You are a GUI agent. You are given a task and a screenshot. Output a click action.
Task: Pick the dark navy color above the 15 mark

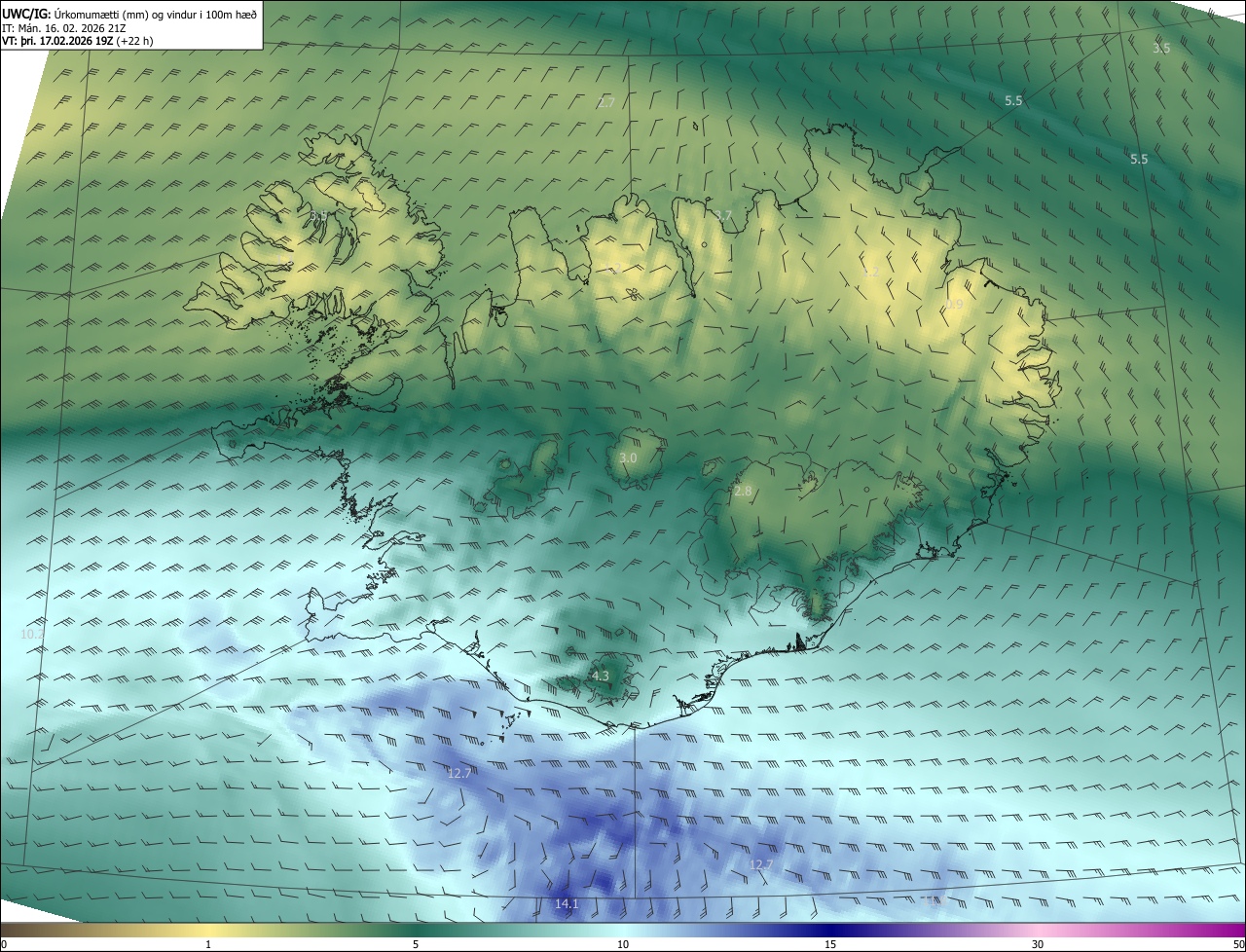[x=830, y=930]
